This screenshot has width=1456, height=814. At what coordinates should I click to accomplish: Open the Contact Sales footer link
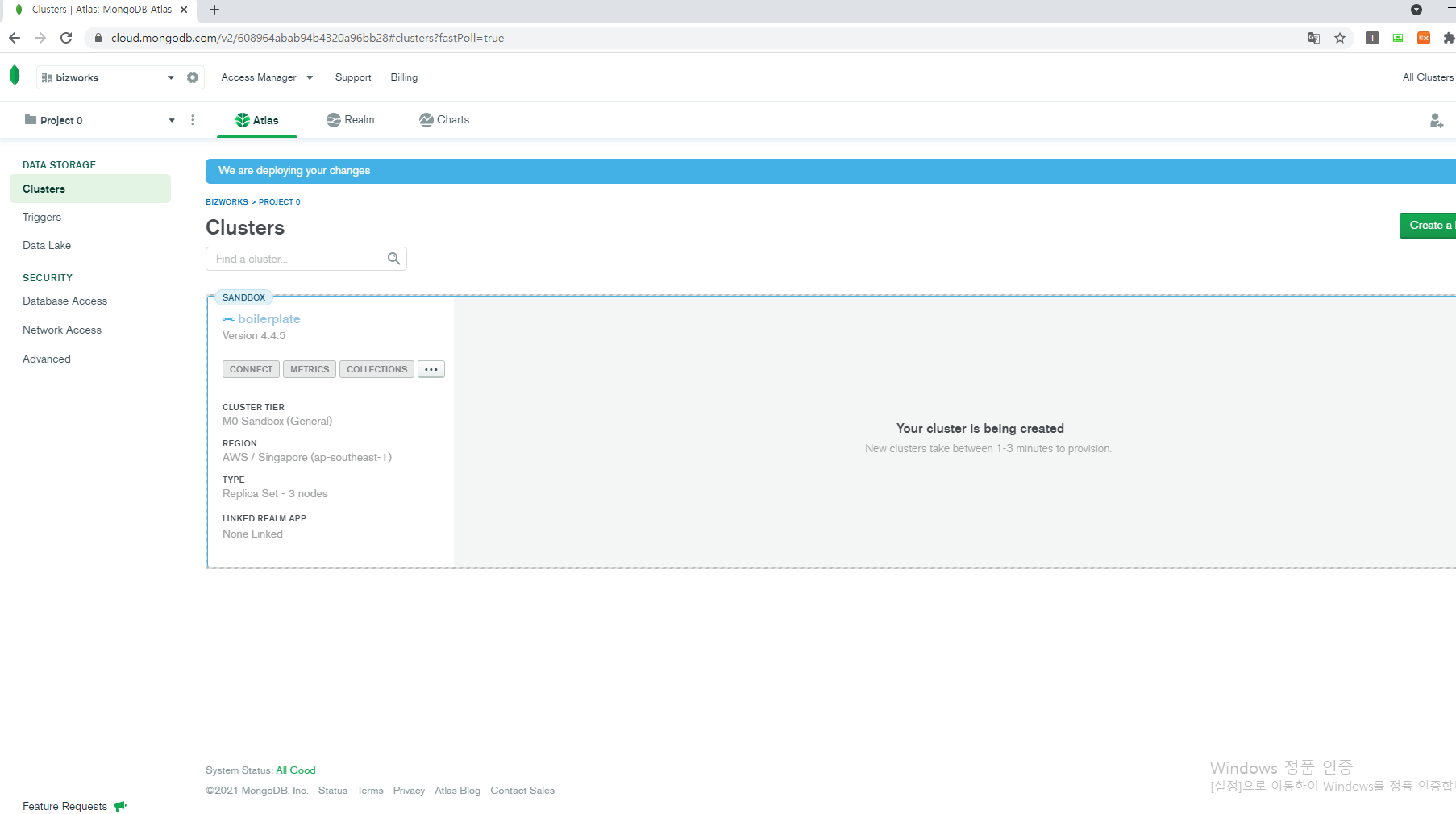pyautogui.click(x=522, y=791)
